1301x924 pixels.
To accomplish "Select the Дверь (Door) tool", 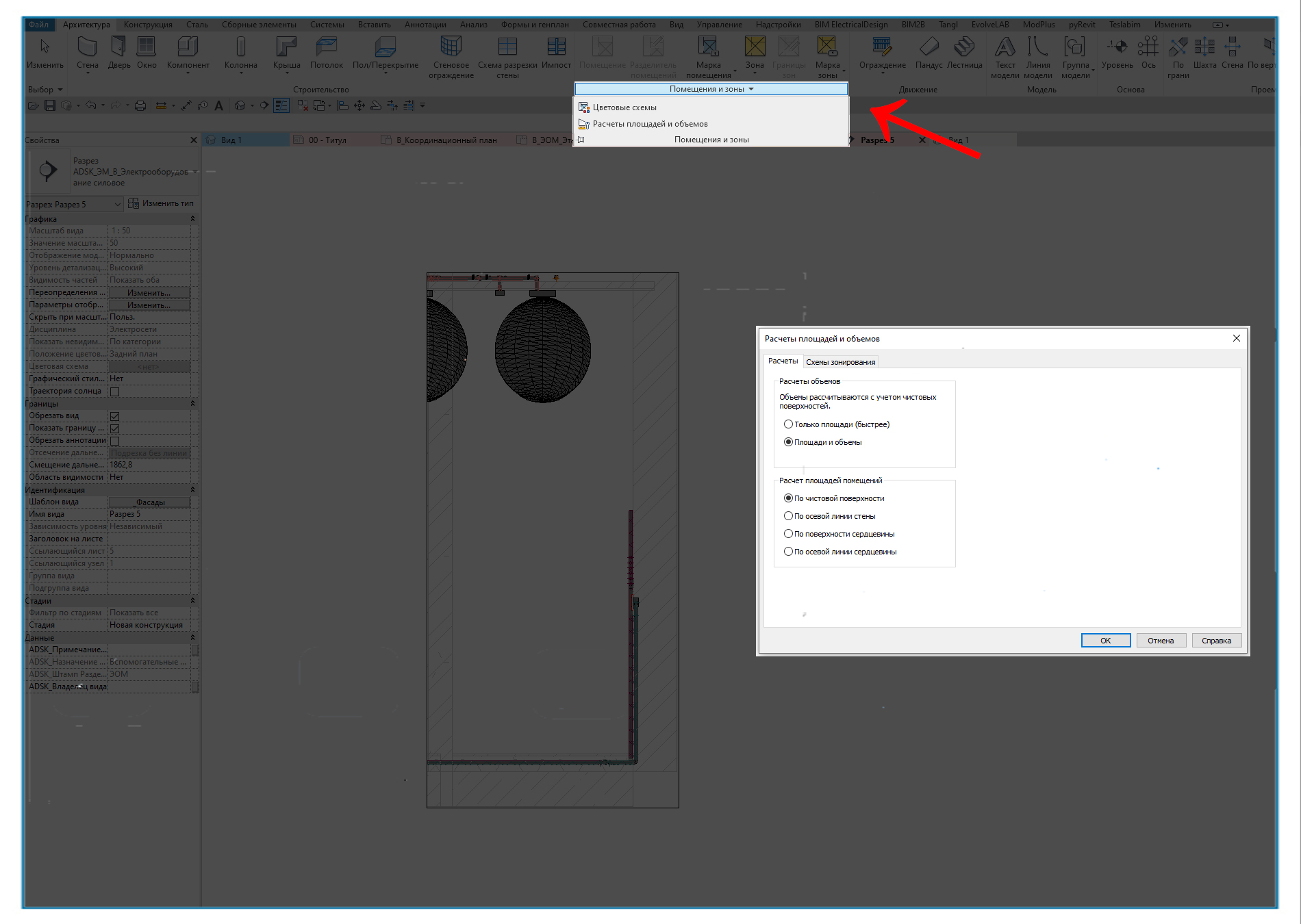I will pyautogui.click(x=118, y=53).
